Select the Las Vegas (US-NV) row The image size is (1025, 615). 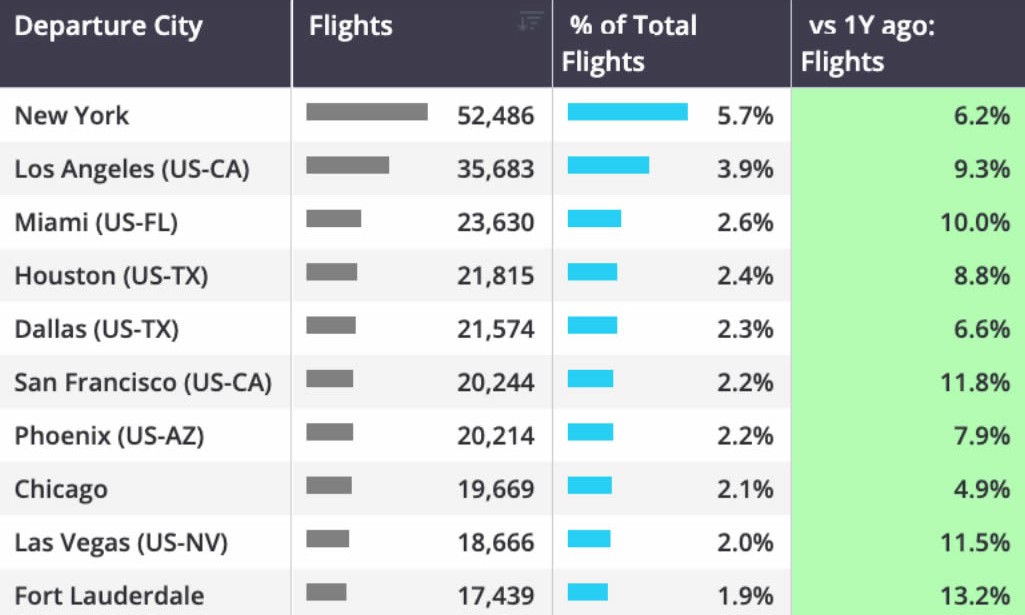pyautogui.click(x=512, y=542)
